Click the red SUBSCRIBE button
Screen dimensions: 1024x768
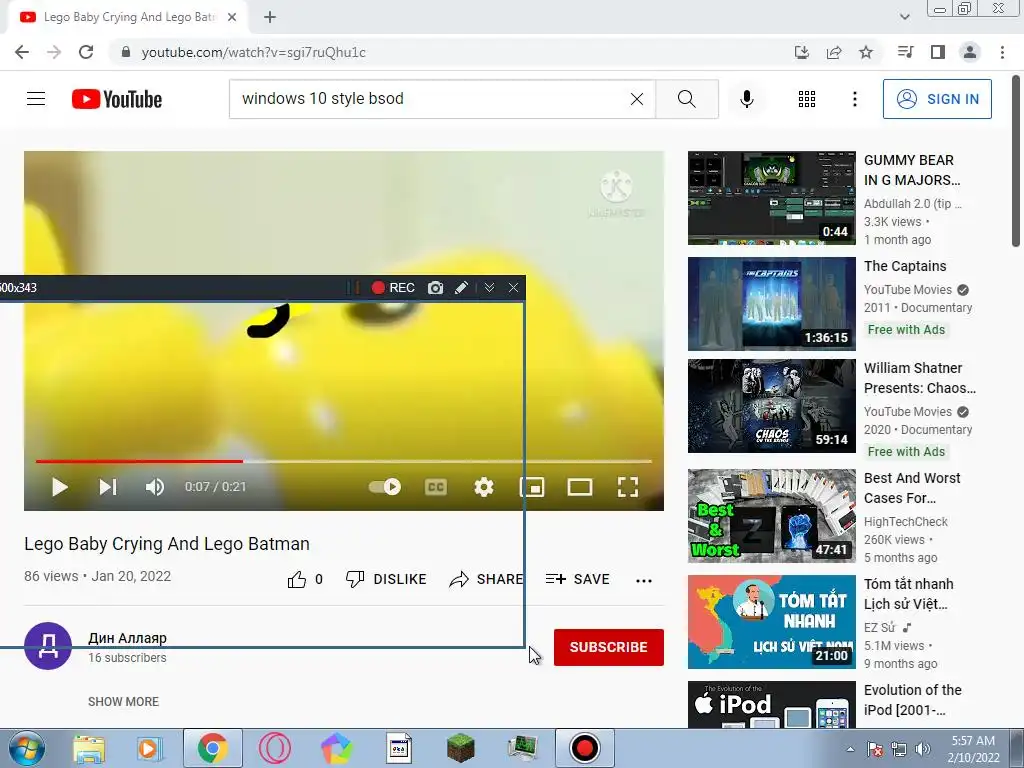pyautogui.click(x=609, y=647)
